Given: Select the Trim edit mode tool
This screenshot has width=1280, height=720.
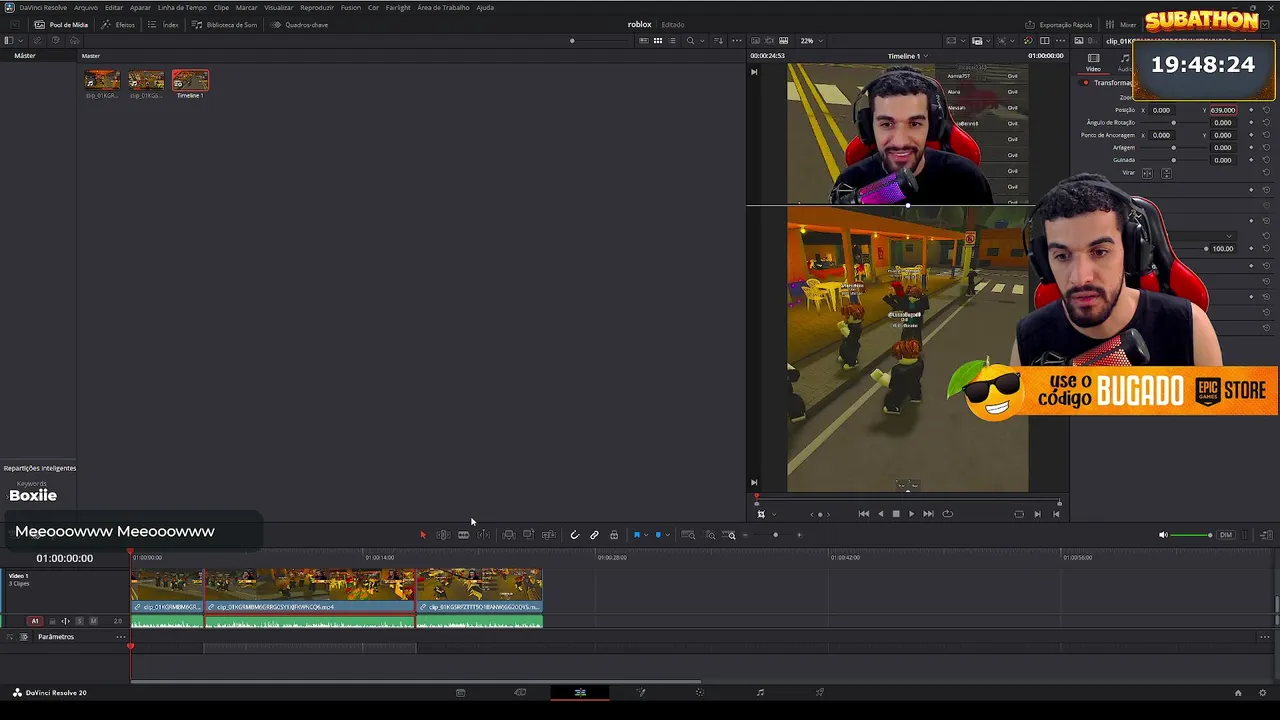Looking at the screenshot, I should click(x=443, y=535).
